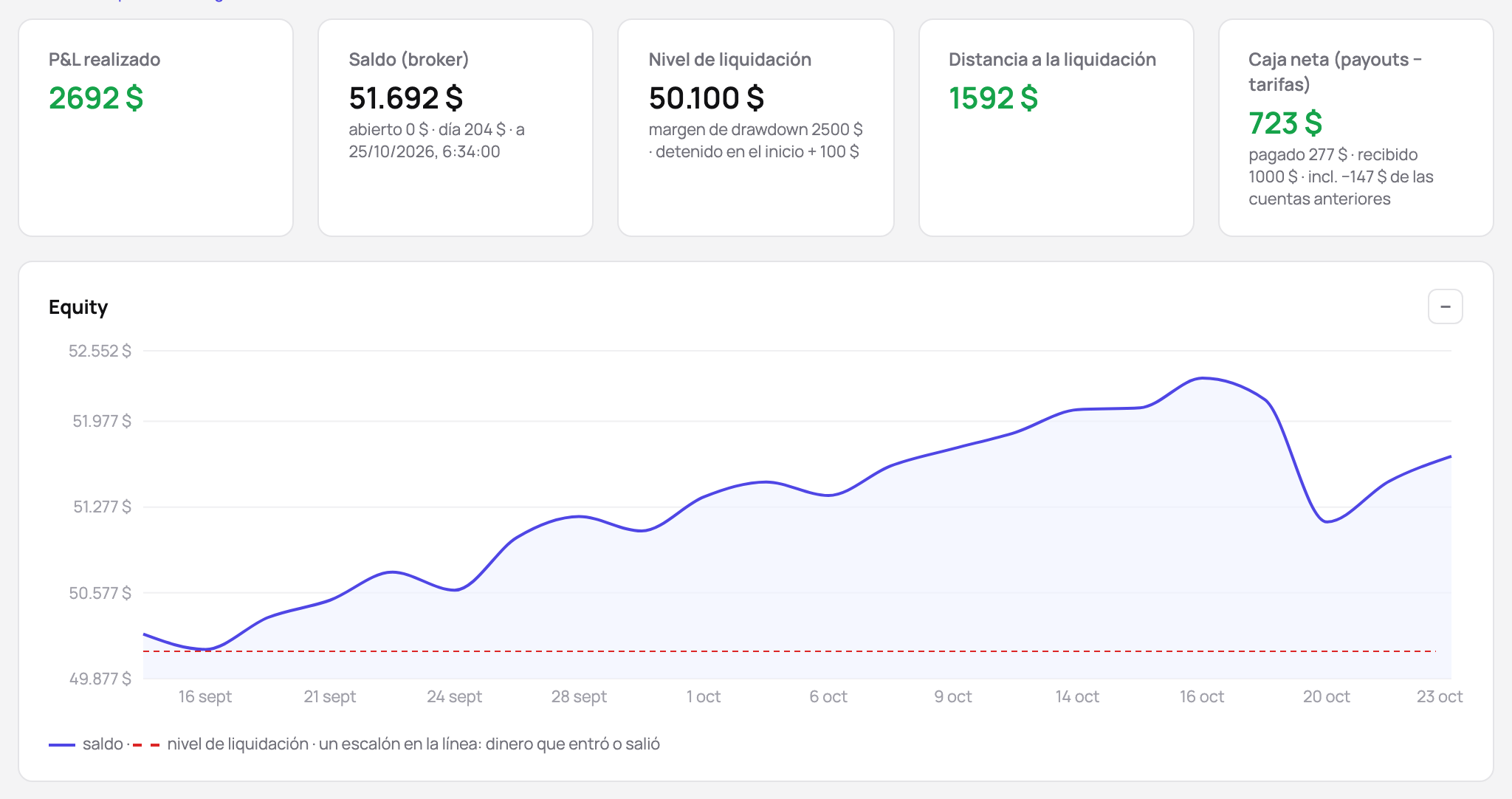Click the red dashed liquidation legend marker

[x=146, y=745]
